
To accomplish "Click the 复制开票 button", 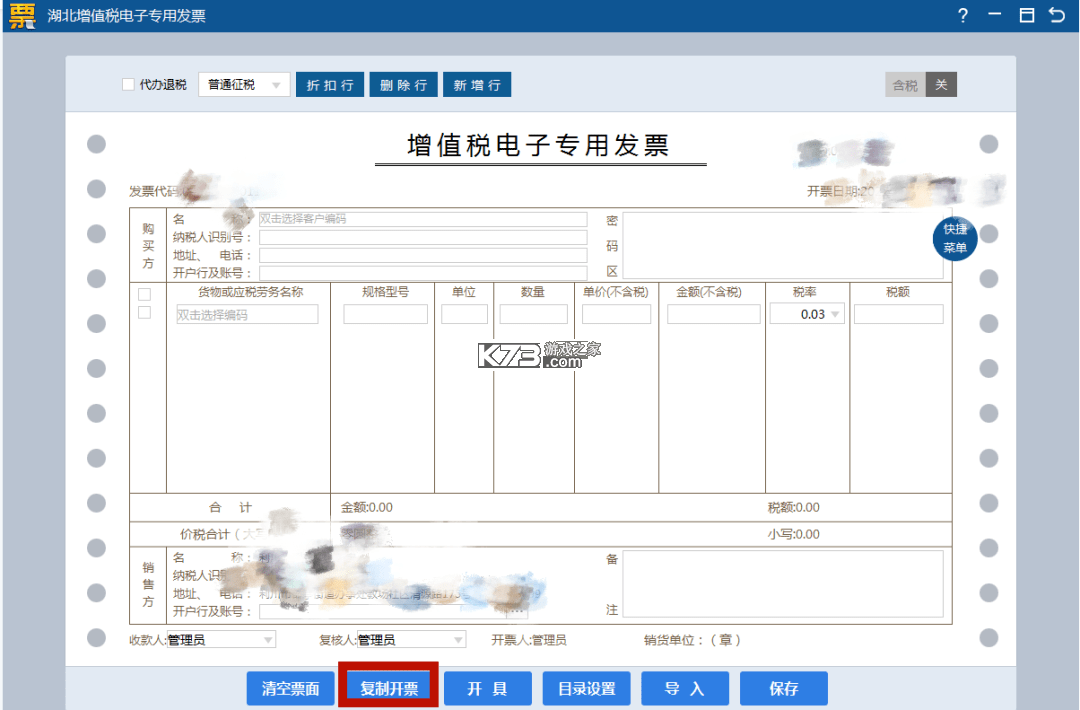I will click(389, 688).
